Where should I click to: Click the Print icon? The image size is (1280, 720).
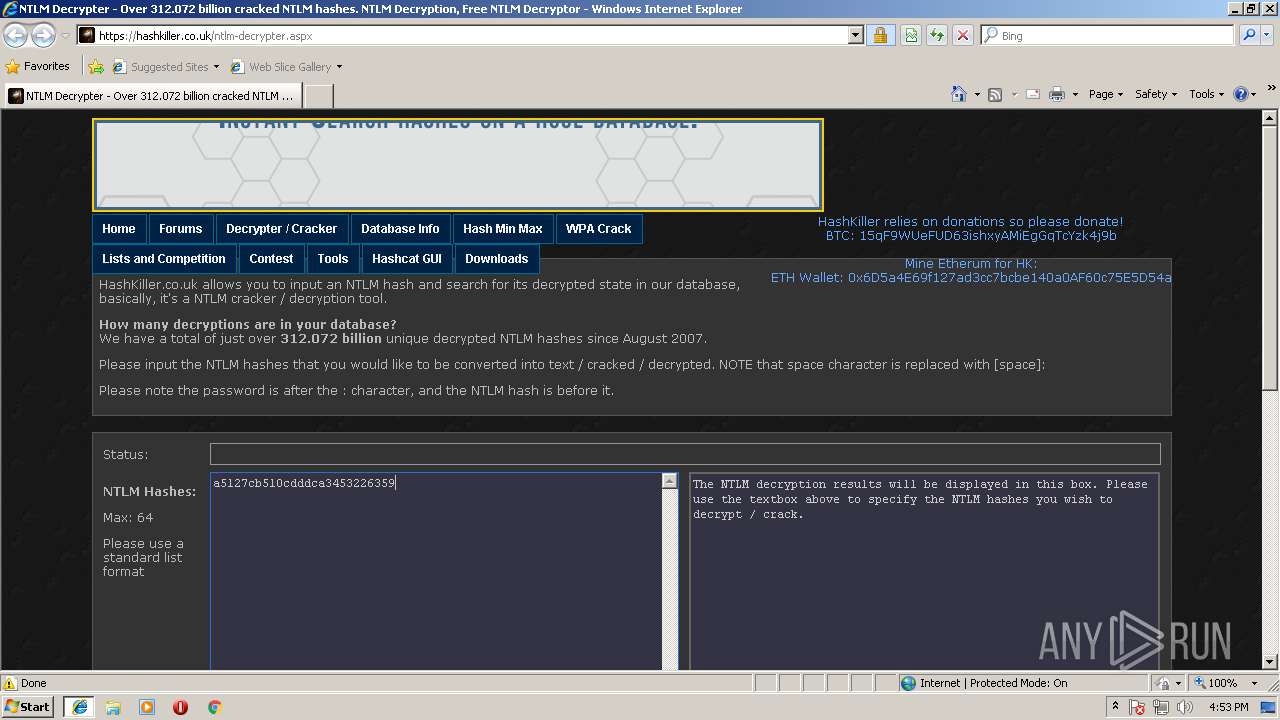click(1057, 94)
